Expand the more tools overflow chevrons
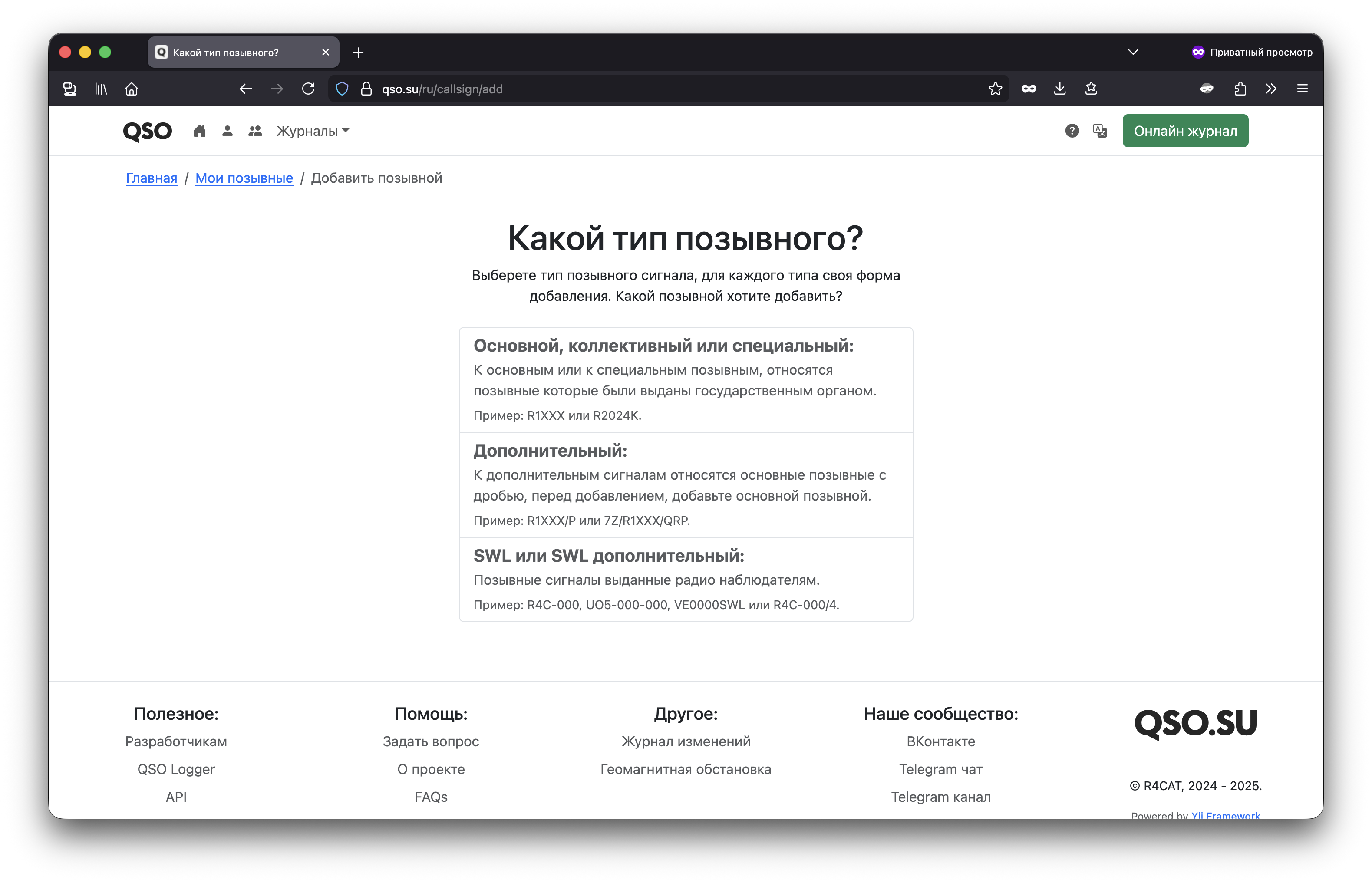1372x883 pixels. pos(1270,89)
